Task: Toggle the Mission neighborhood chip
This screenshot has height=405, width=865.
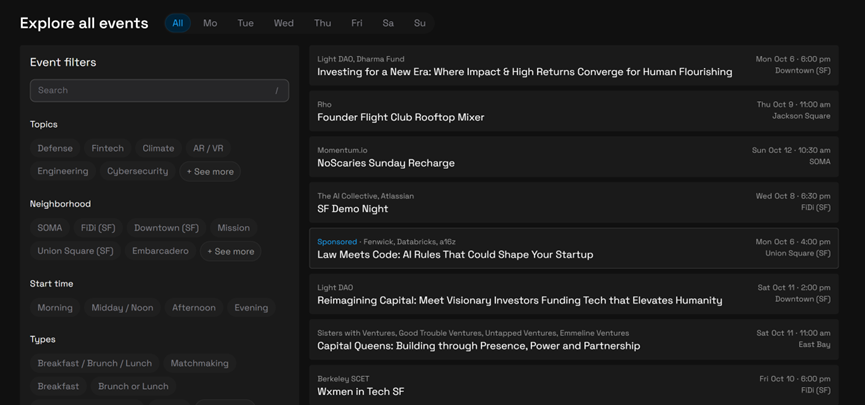Action: (233, 228)
